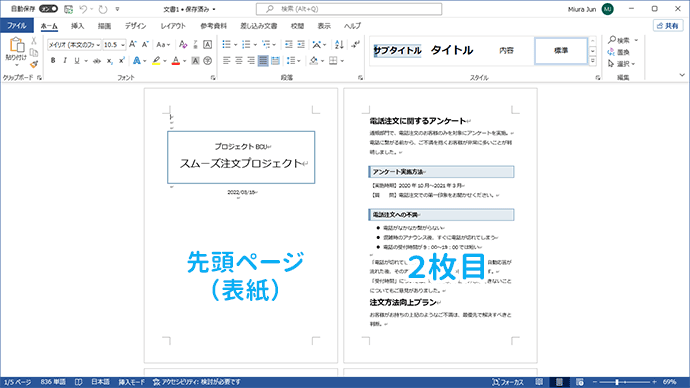Switch to print layout view in status bar
Screen dimensions: 690x388
[x=559, y=382]
